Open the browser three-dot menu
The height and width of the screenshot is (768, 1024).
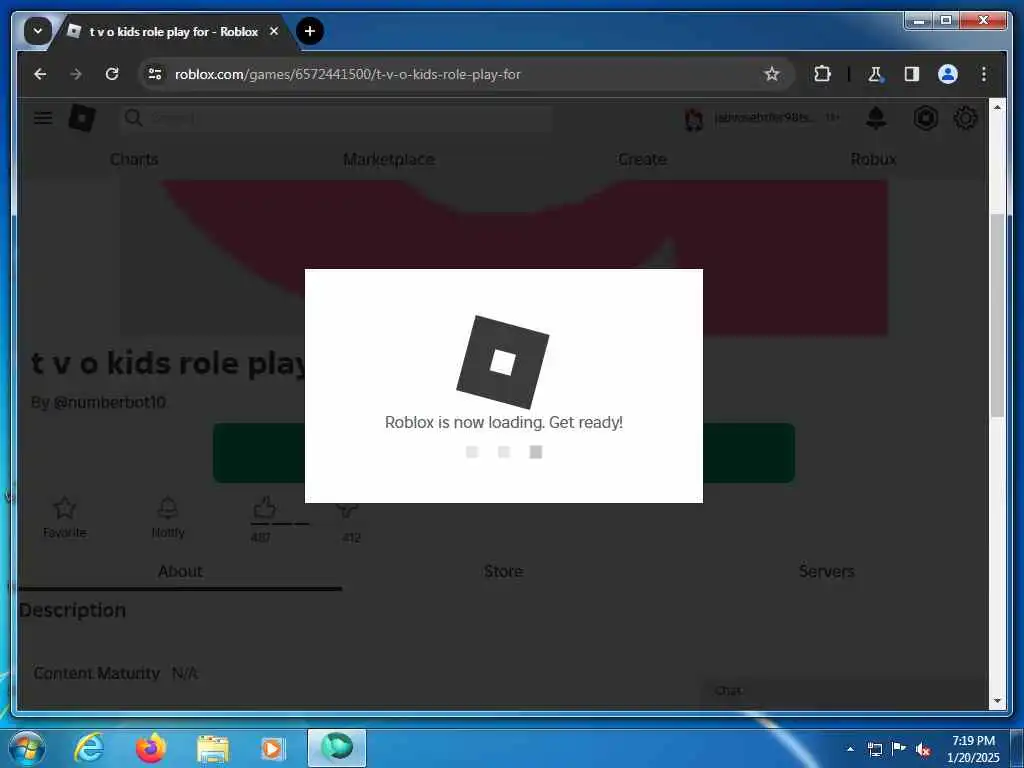tap(984, 74)
